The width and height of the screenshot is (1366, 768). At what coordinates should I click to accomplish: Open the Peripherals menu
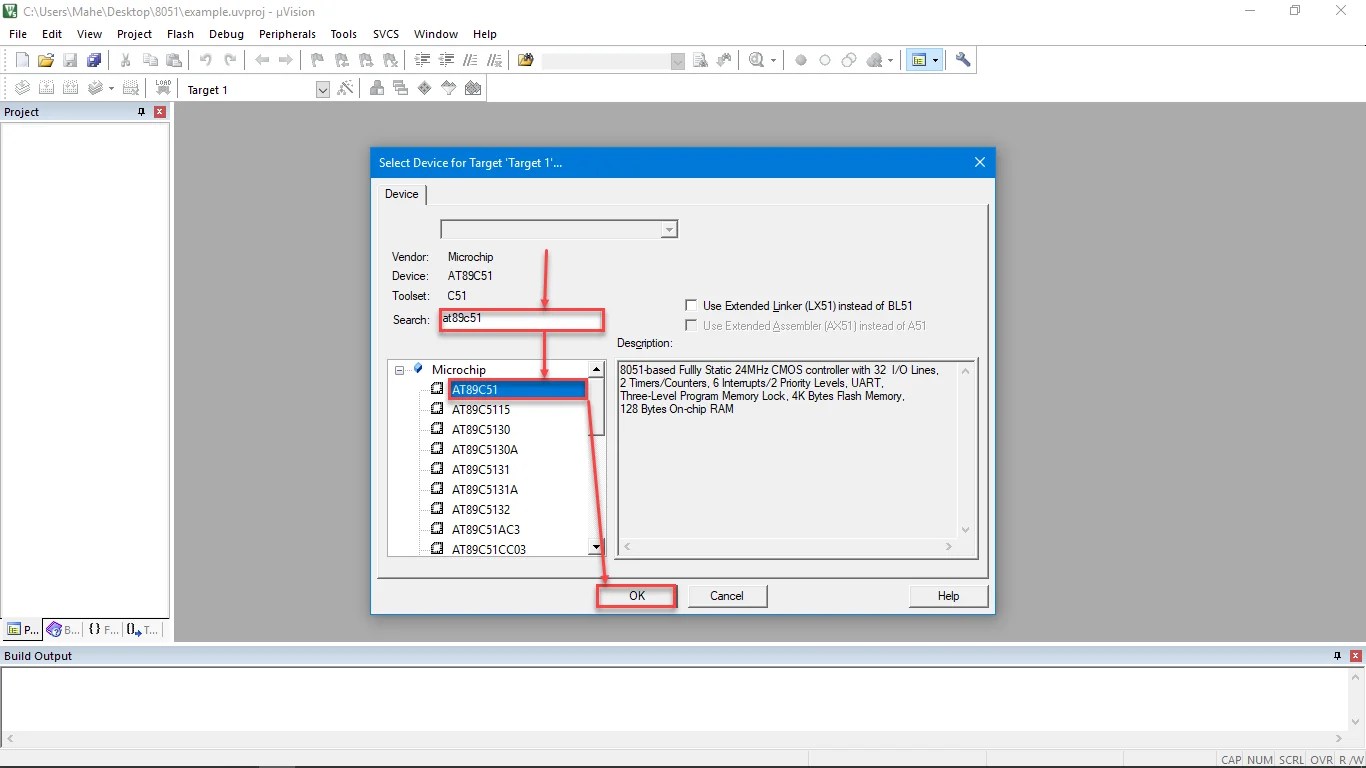pyautogui.click(x=287, y=33)
